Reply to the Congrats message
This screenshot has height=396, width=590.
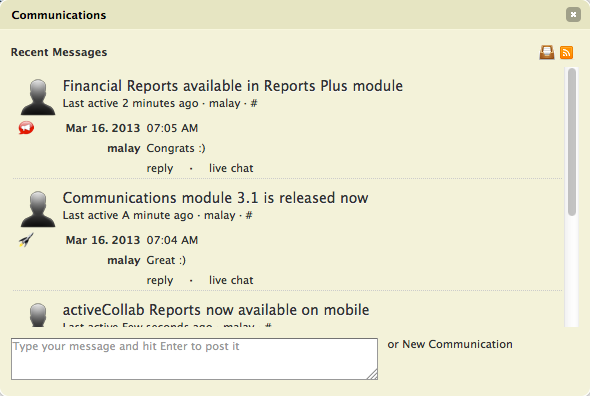tap(160, 168)
